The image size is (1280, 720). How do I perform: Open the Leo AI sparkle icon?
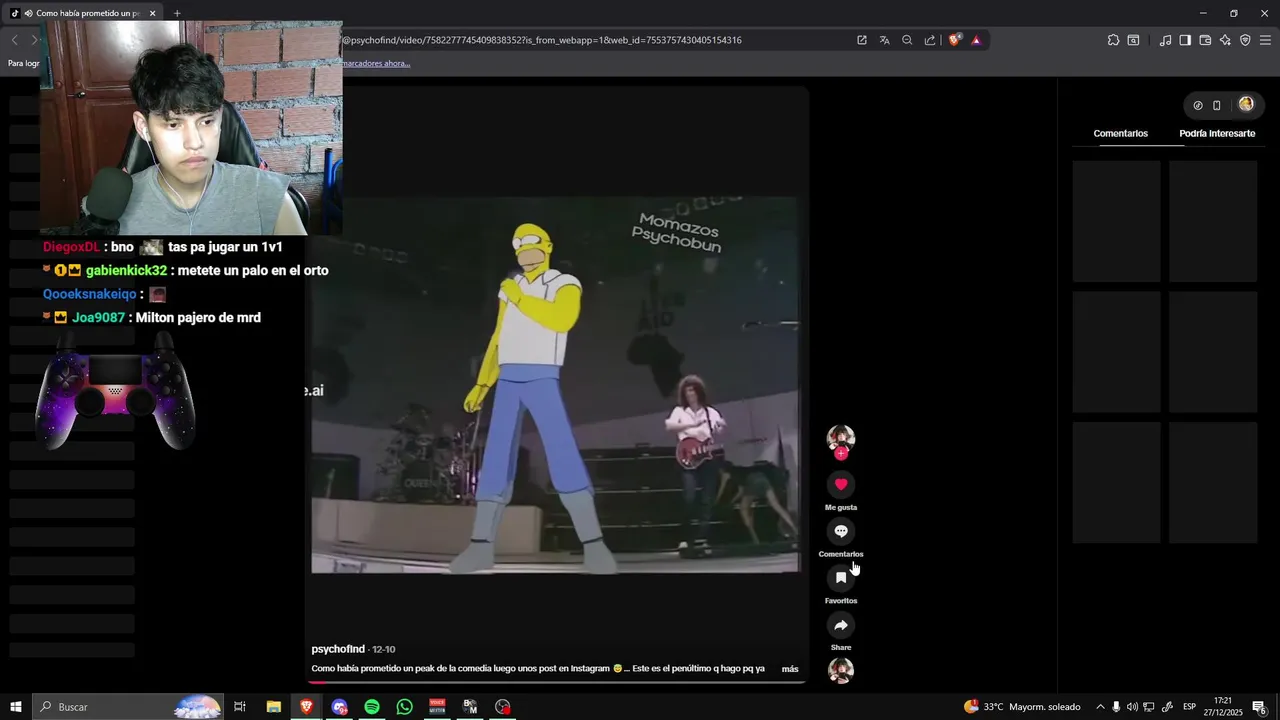(1225, 40)
